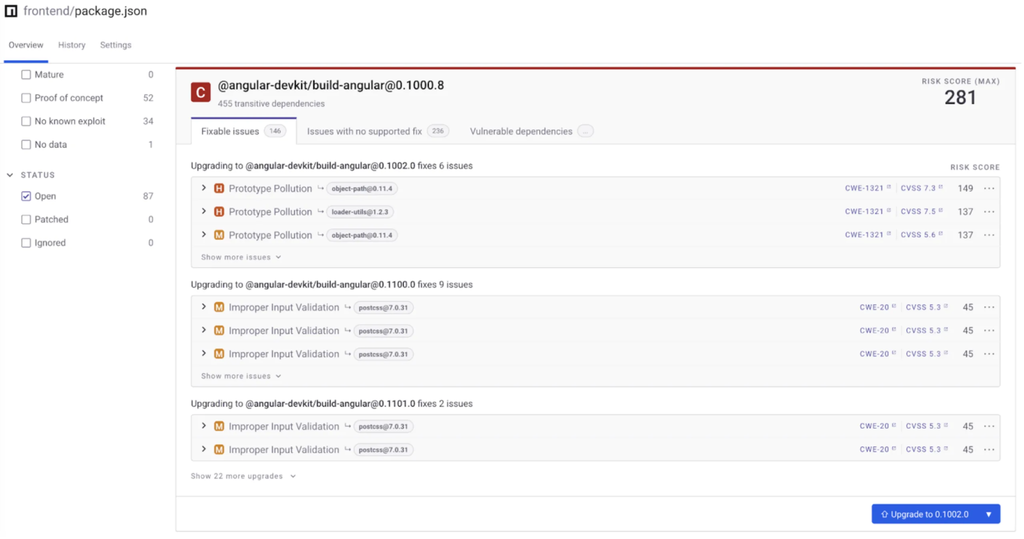This screenshot has width=1024, height=539.
Task: Click the loader-utils@1.2.3 package chip
Action: (x=360, y=212)
